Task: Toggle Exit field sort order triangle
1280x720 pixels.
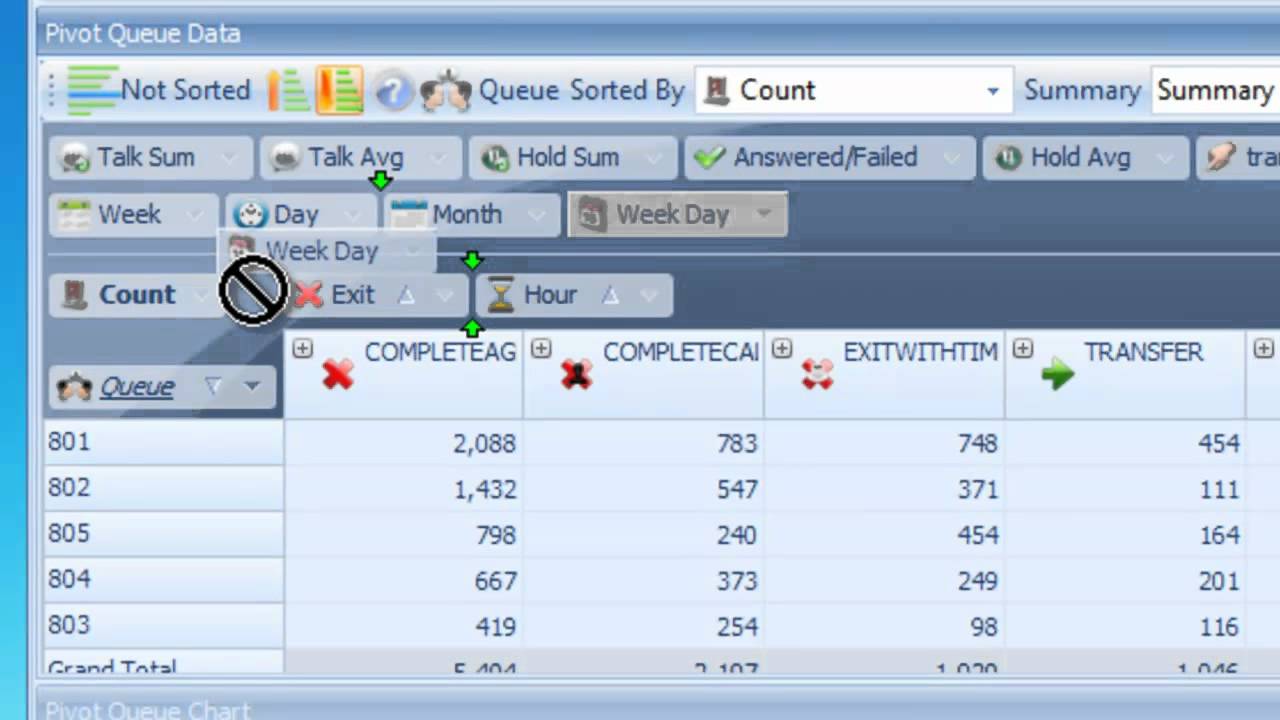Action: (x=405, y=295)
